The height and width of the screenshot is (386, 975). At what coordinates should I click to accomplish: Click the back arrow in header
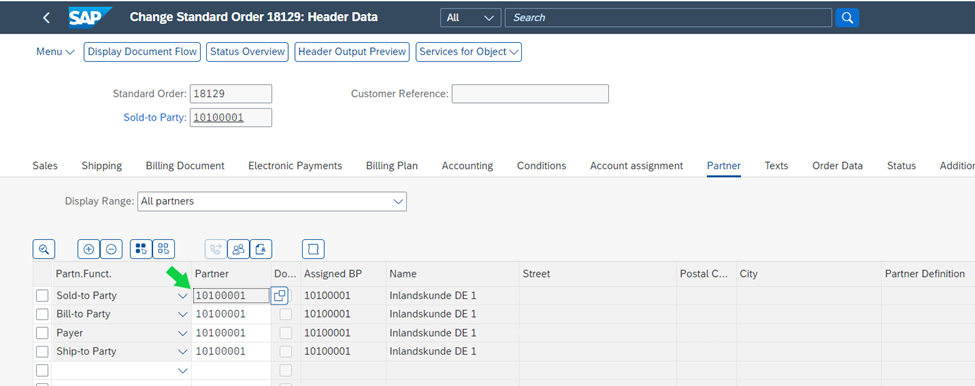[46, 17]
